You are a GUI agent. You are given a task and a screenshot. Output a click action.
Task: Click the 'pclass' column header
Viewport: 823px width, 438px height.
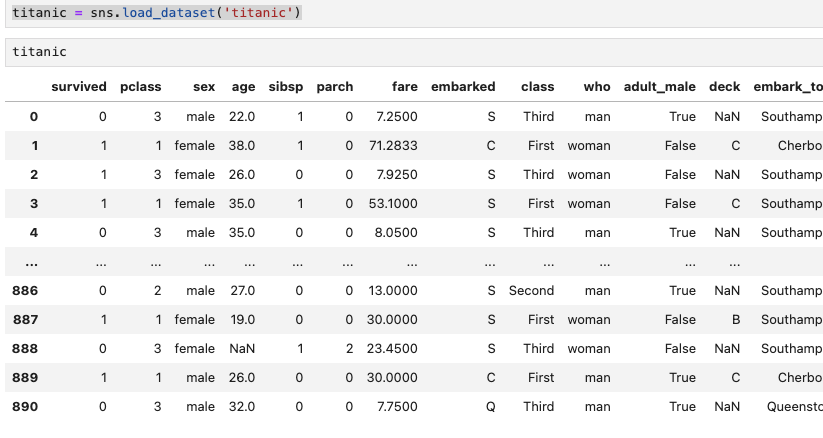[141, 87]
